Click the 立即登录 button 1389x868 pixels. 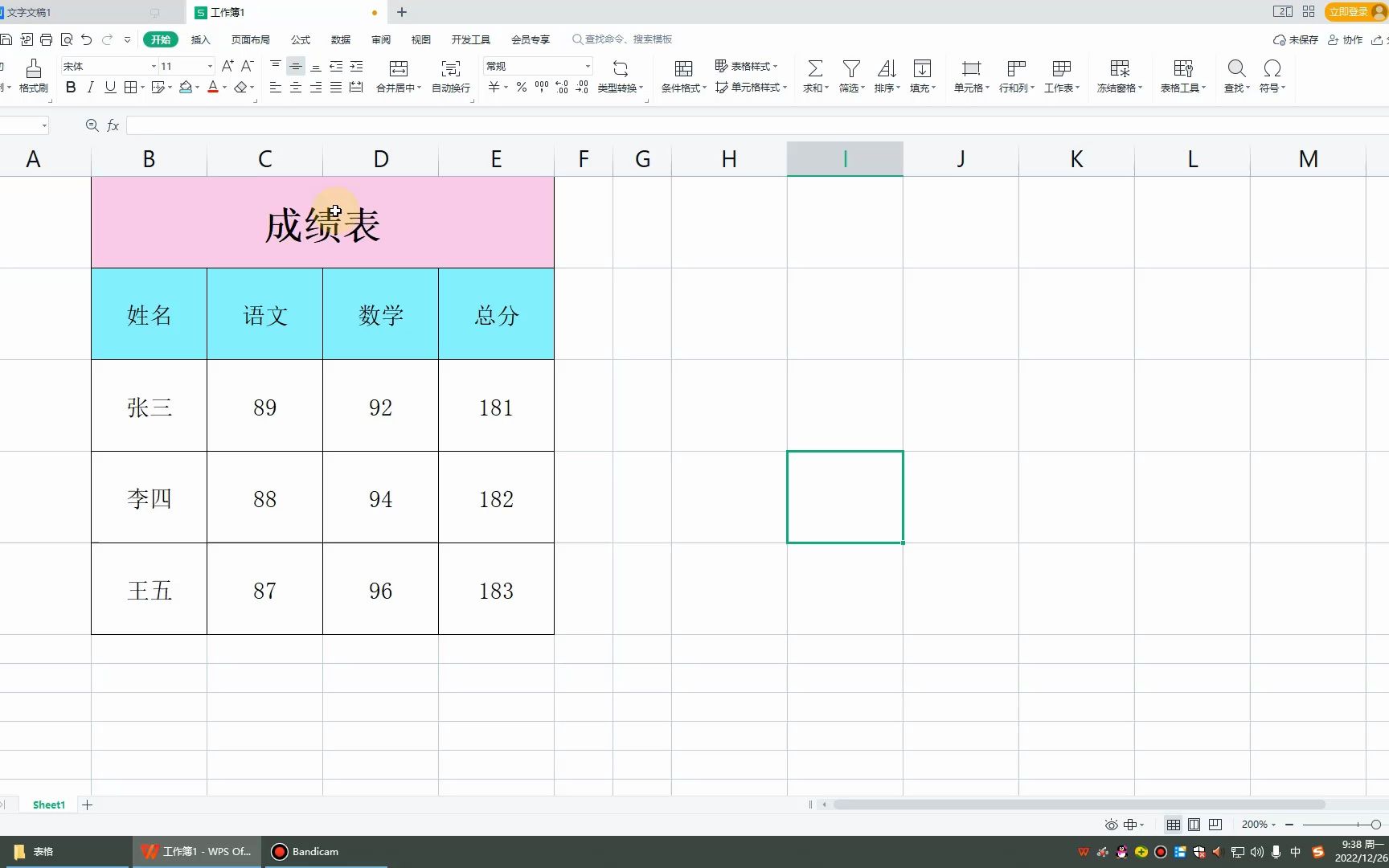pyautogui.click(x=1350, y=12)
